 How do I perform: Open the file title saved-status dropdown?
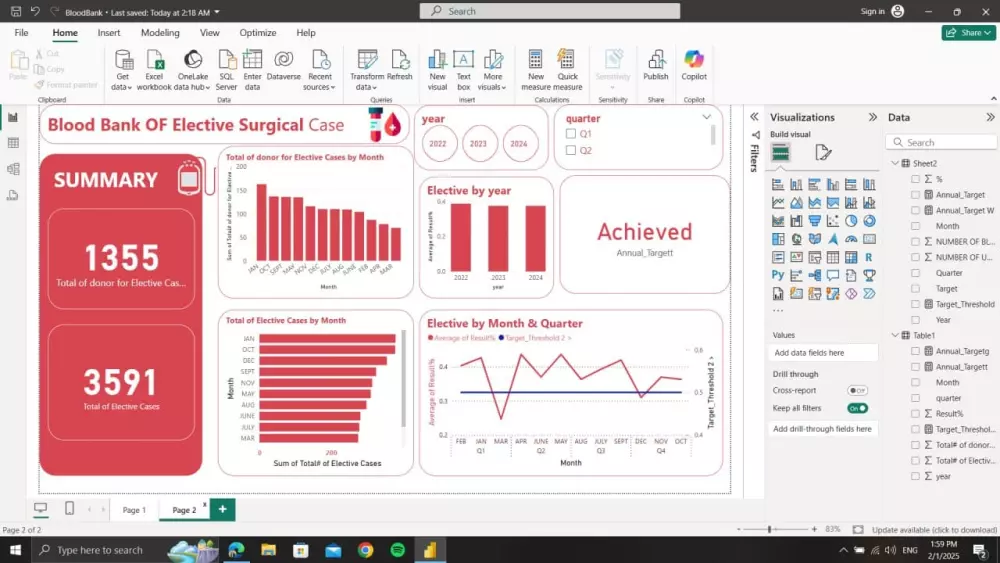point(217,12)
